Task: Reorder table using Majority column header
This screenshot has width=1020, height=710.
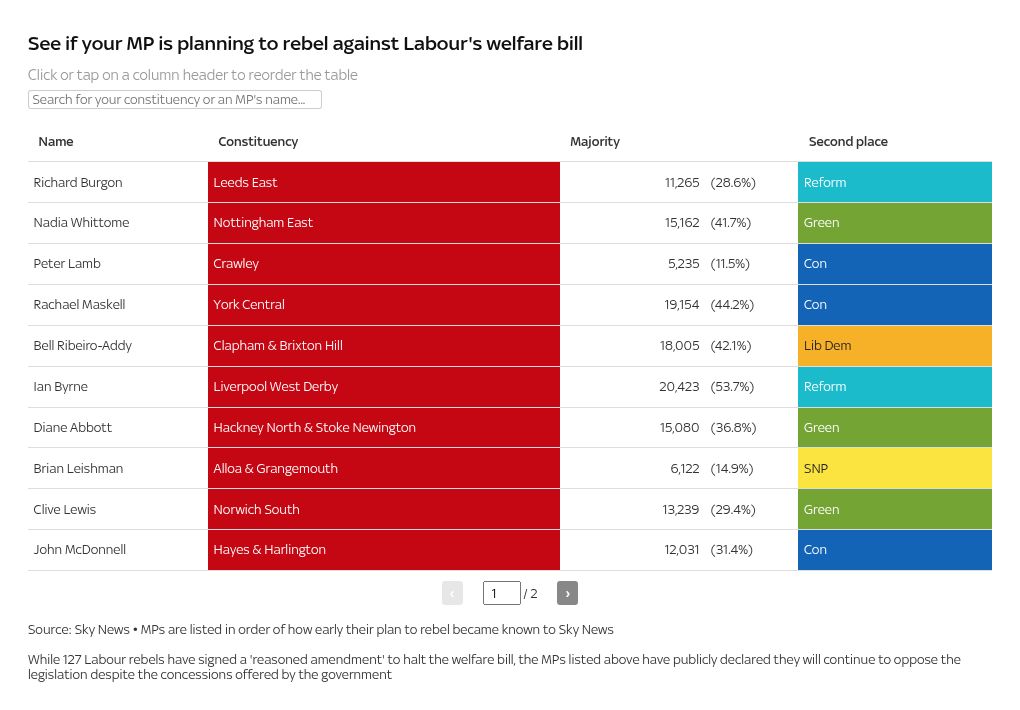Action: [x=595, y=141]
